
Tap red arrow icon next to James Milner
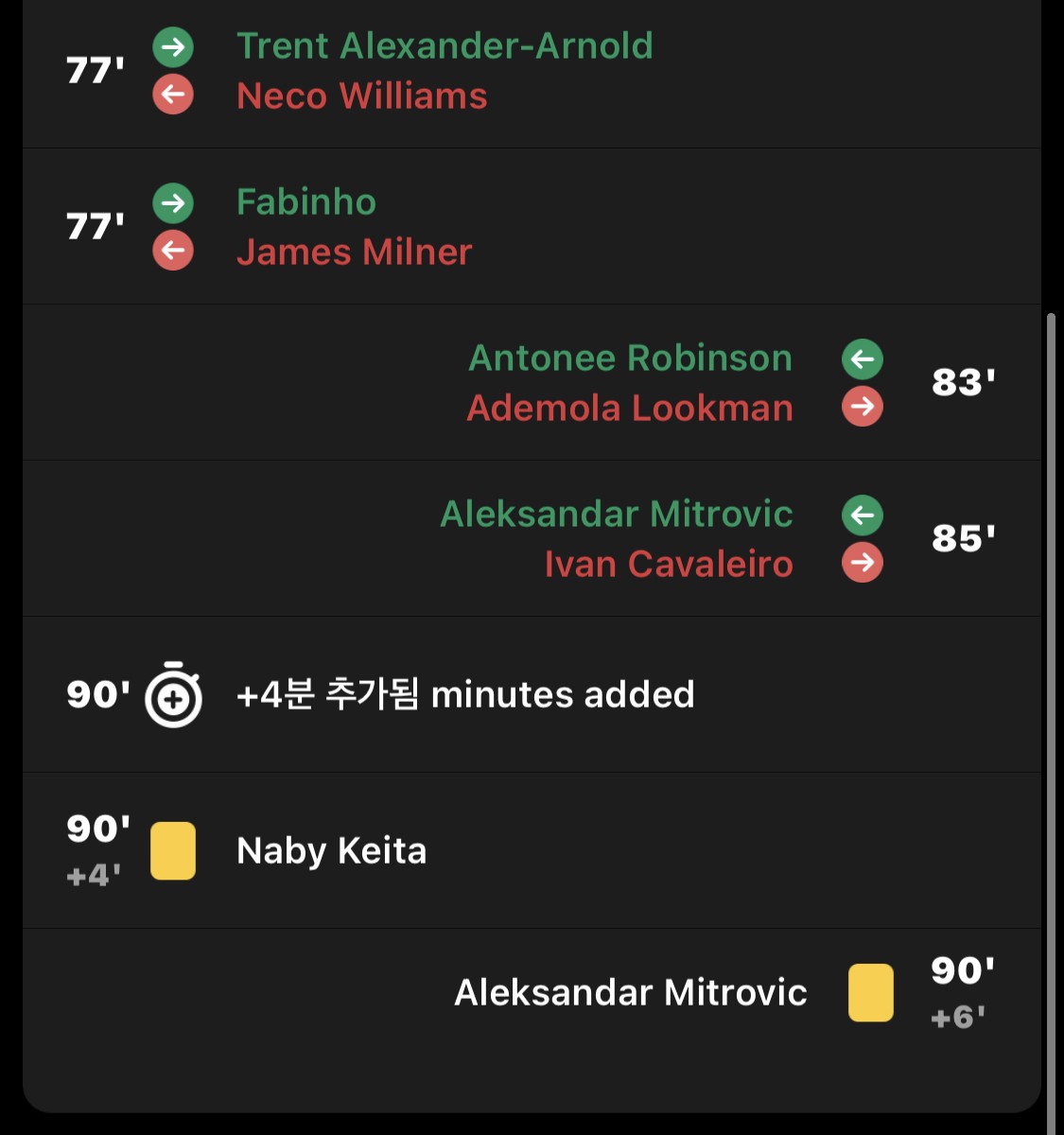(x=173, y=251)
